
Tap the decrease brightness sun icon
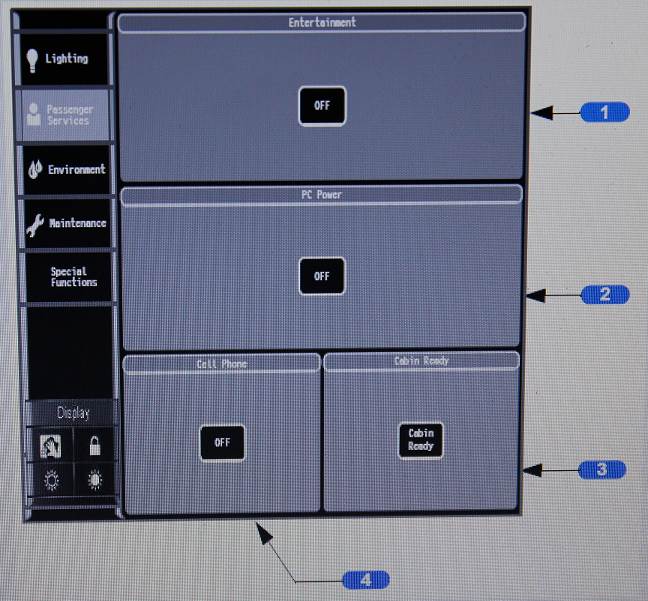[x=52, y=481]
